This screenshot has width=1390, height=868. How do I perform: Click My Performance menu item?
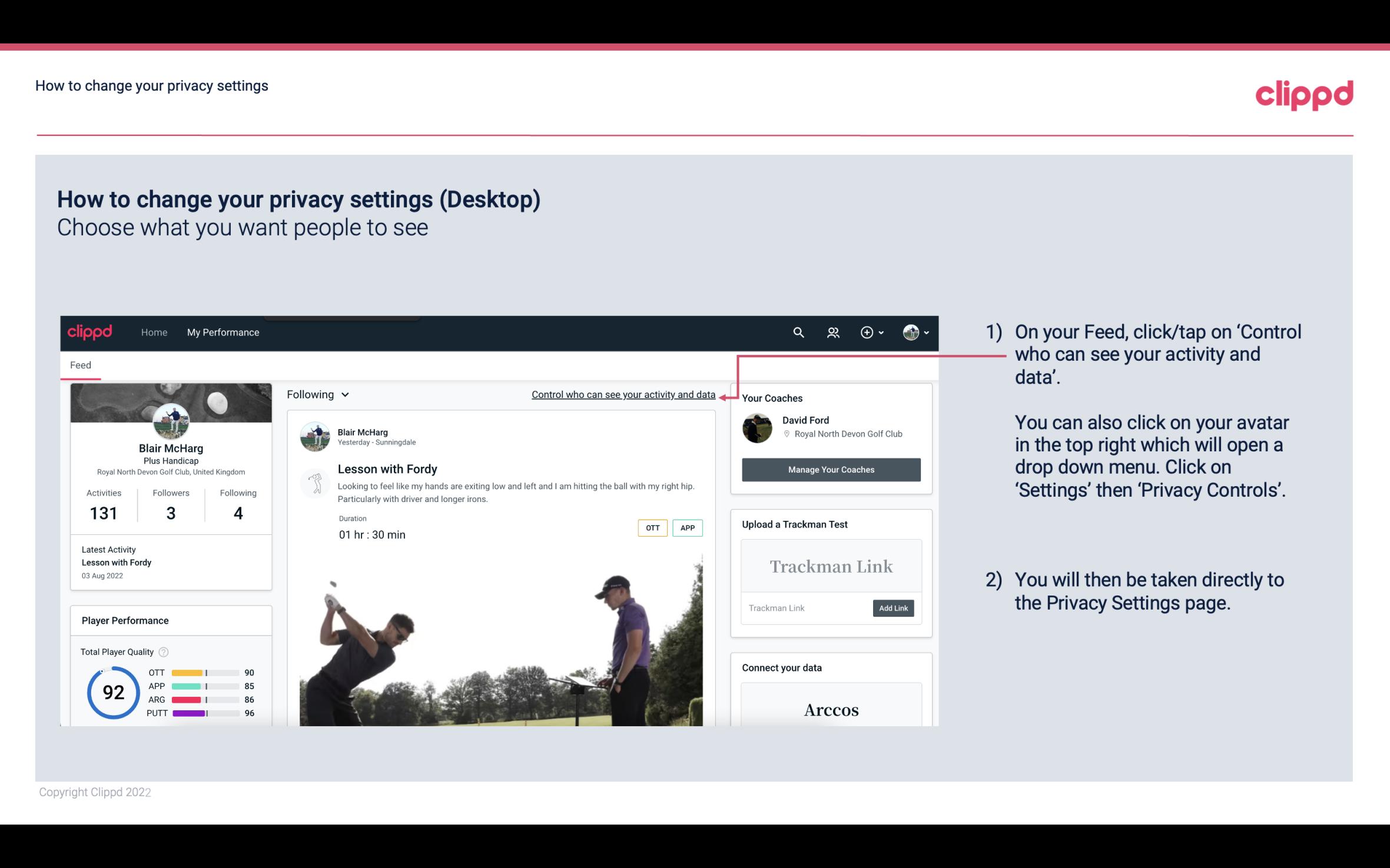(222, 332)
